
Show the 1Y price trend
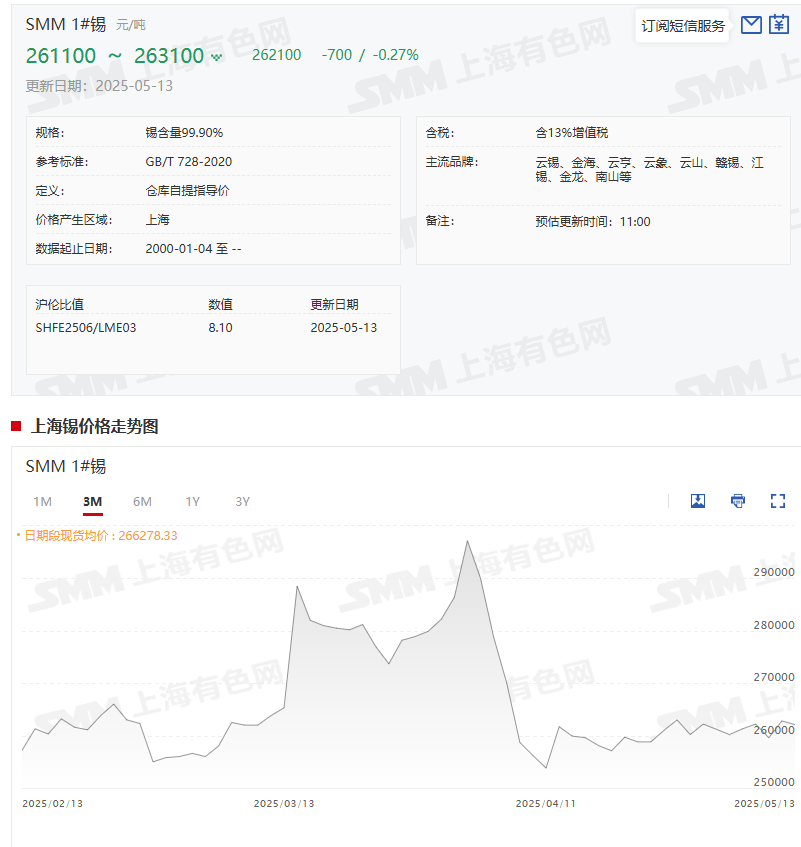193,502
